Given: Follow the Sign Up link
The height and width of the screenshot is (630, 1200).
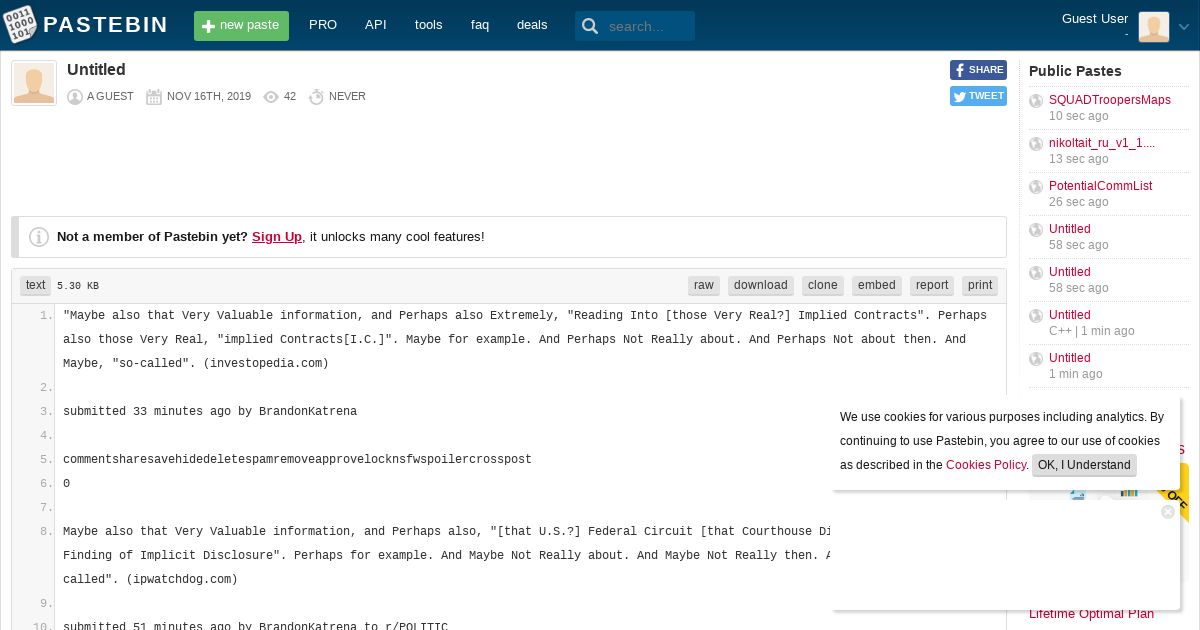Looking at the screenshot, I should point(277,237).
